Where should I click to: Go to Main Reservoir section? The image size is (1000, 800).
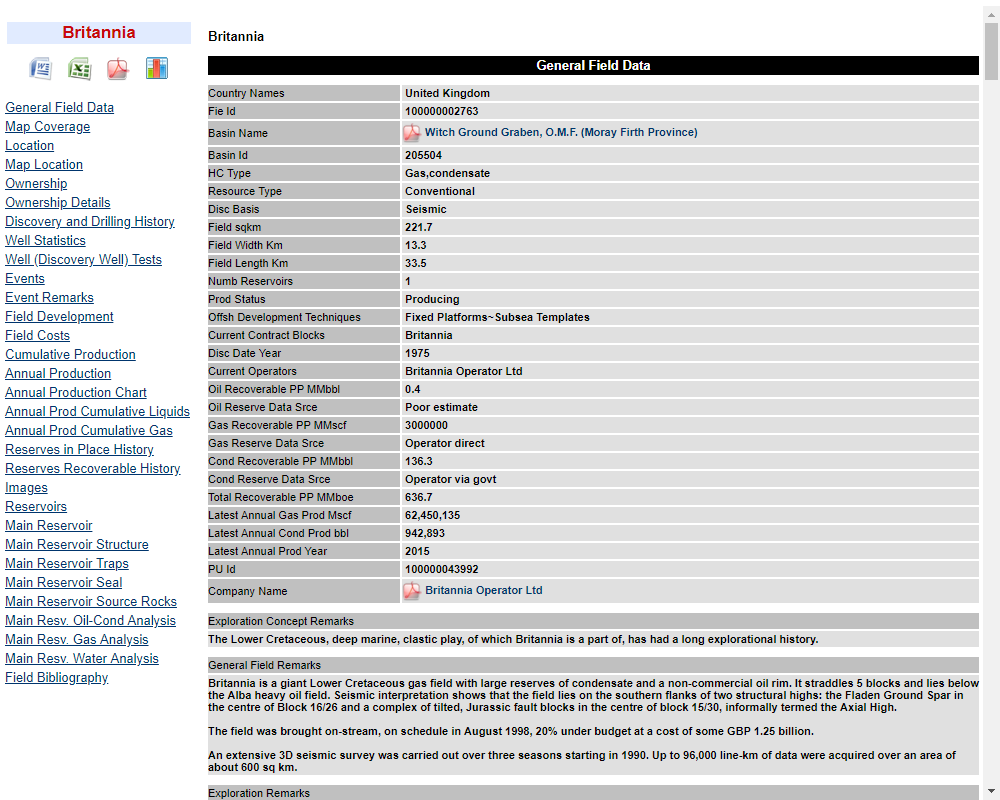(48, 526)
